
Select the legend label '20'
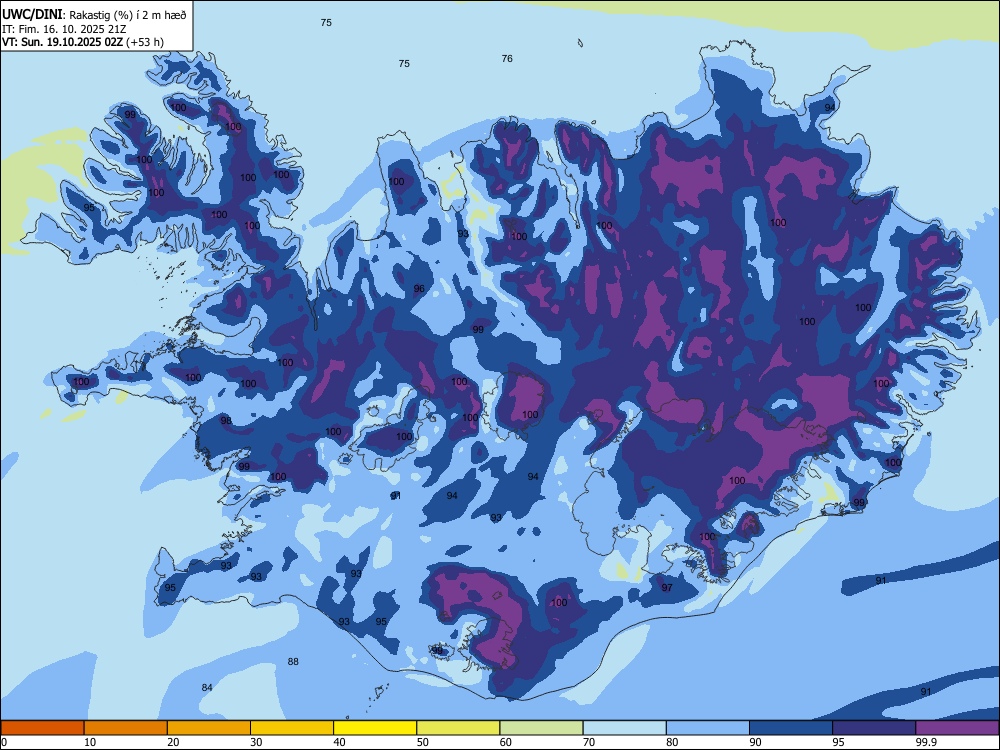[x=173, y=742]
